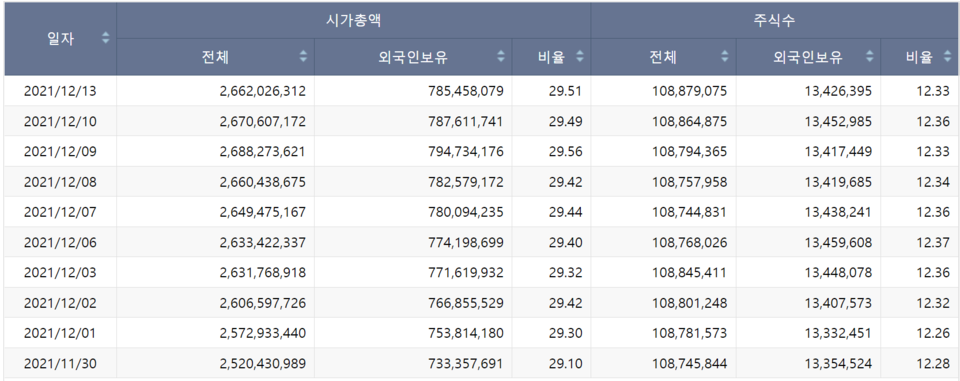Click the share count 108,781,573
Image resolution: width=960 pixels, height=381 pixels.
(x=689, y=333)
